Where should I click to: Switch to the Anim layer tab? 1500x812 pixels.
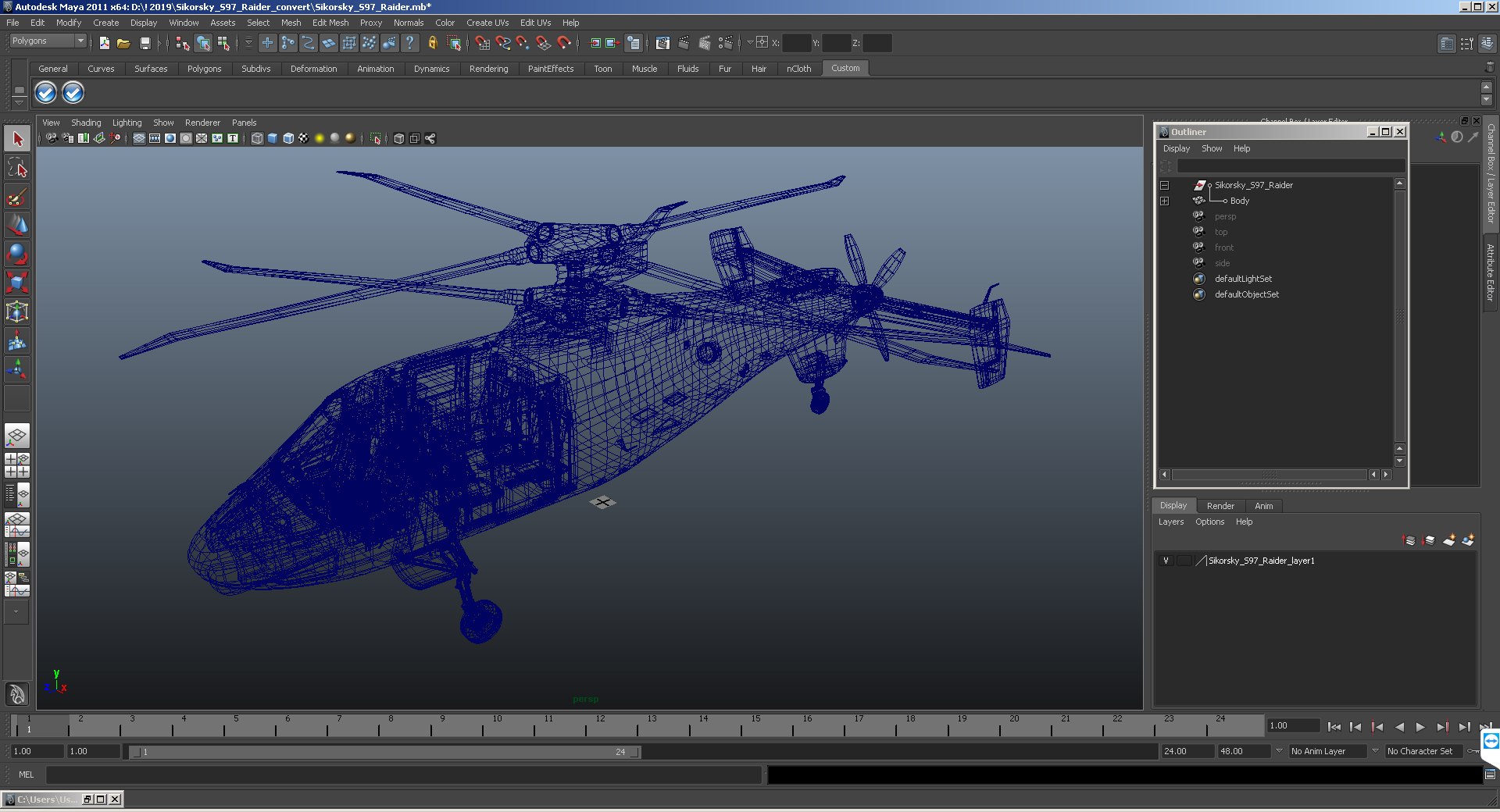coord(1263,506)
